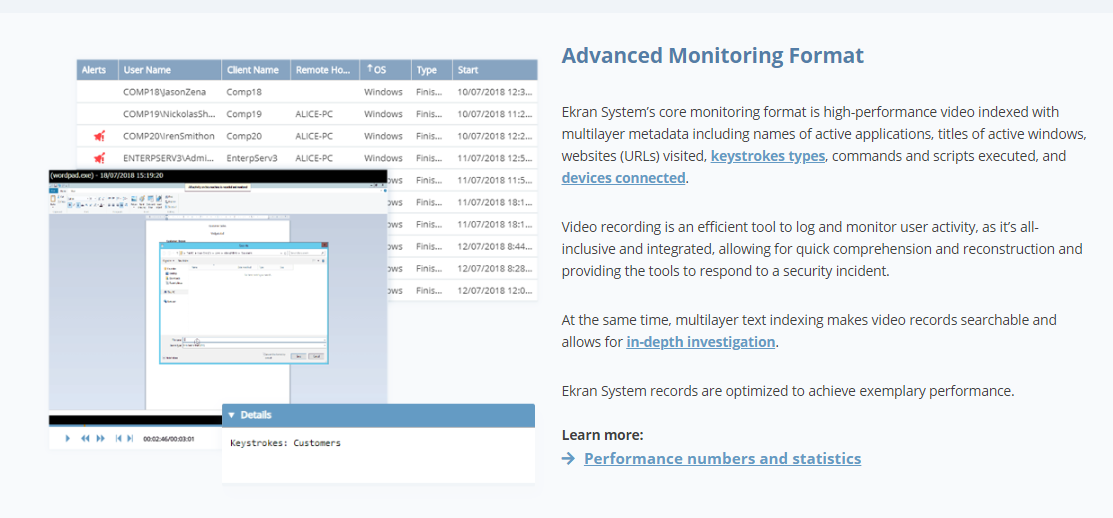Jump to next frame in player
Image resolution: width=1113 pixels, height=518 pixels.
click(130, 439)
